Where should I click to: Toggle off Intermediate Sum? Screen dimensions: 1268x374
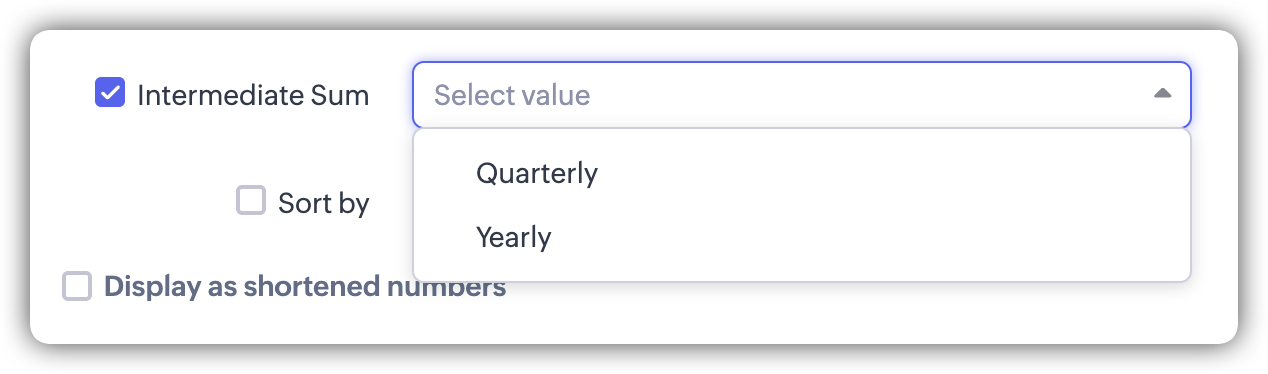point(110,94)
